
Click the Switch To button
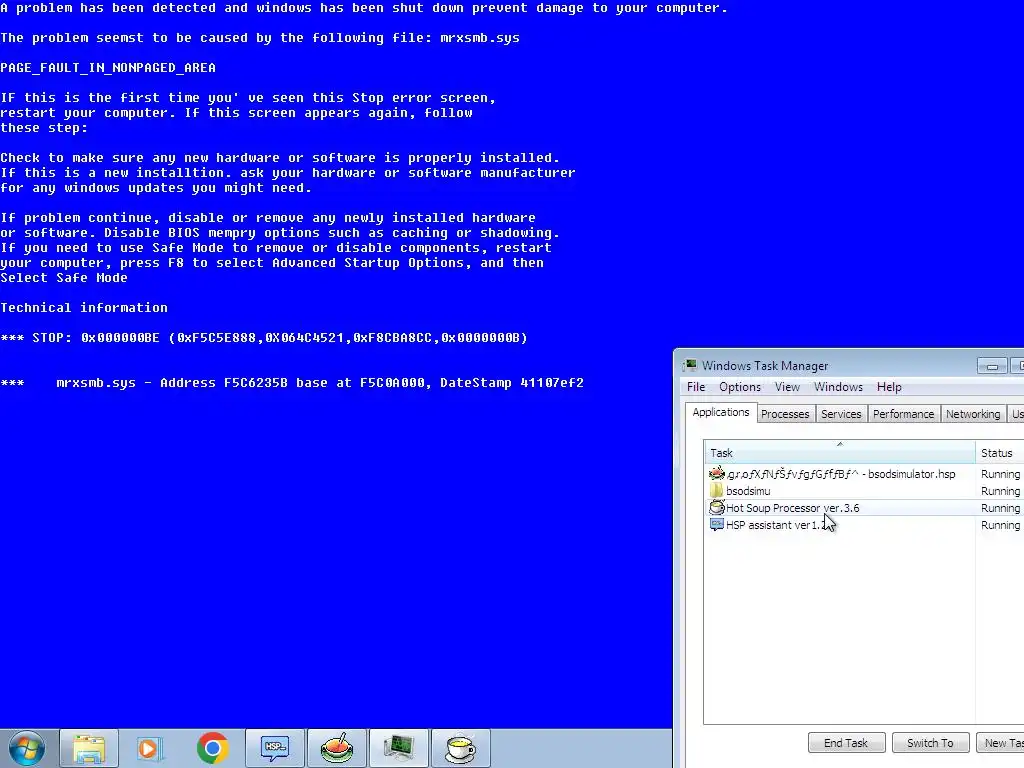click(x=930, y=743)
